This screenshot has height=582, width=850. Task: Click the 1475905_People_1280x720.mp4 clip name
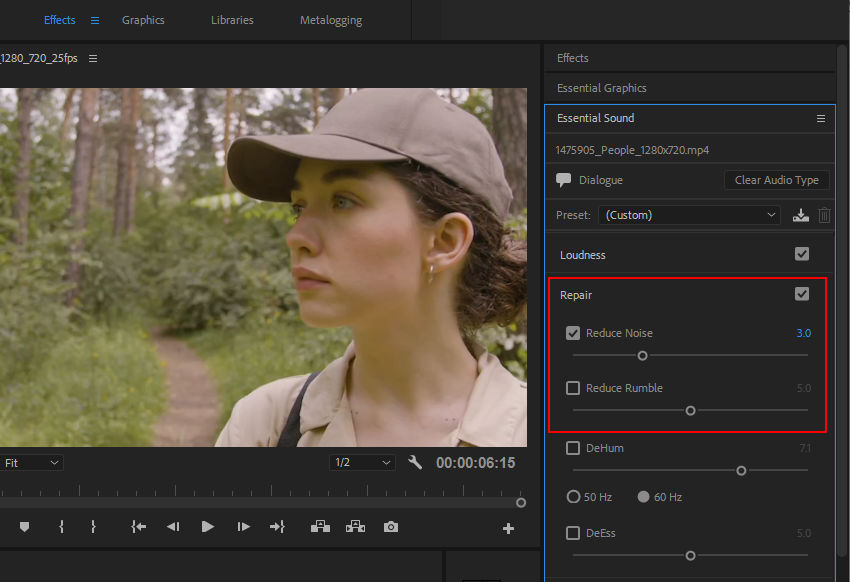click(x=632, y=150)
